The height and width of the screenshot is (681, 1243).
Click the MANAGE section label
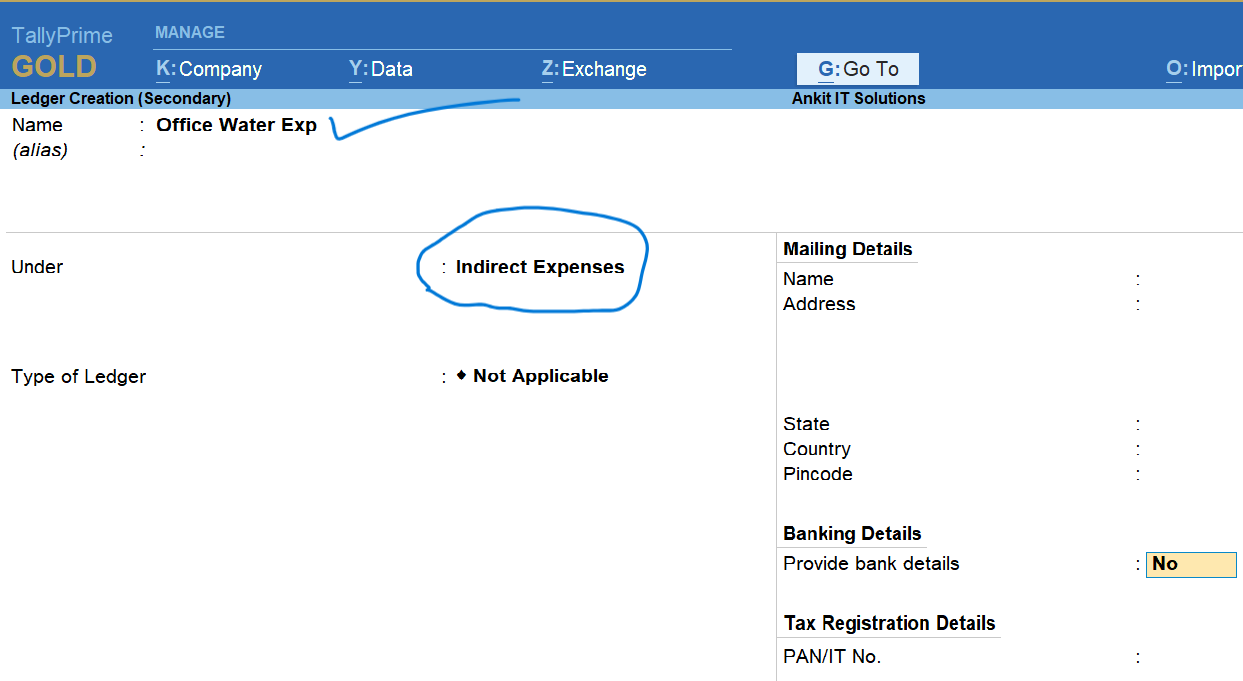tap(190, 32)
